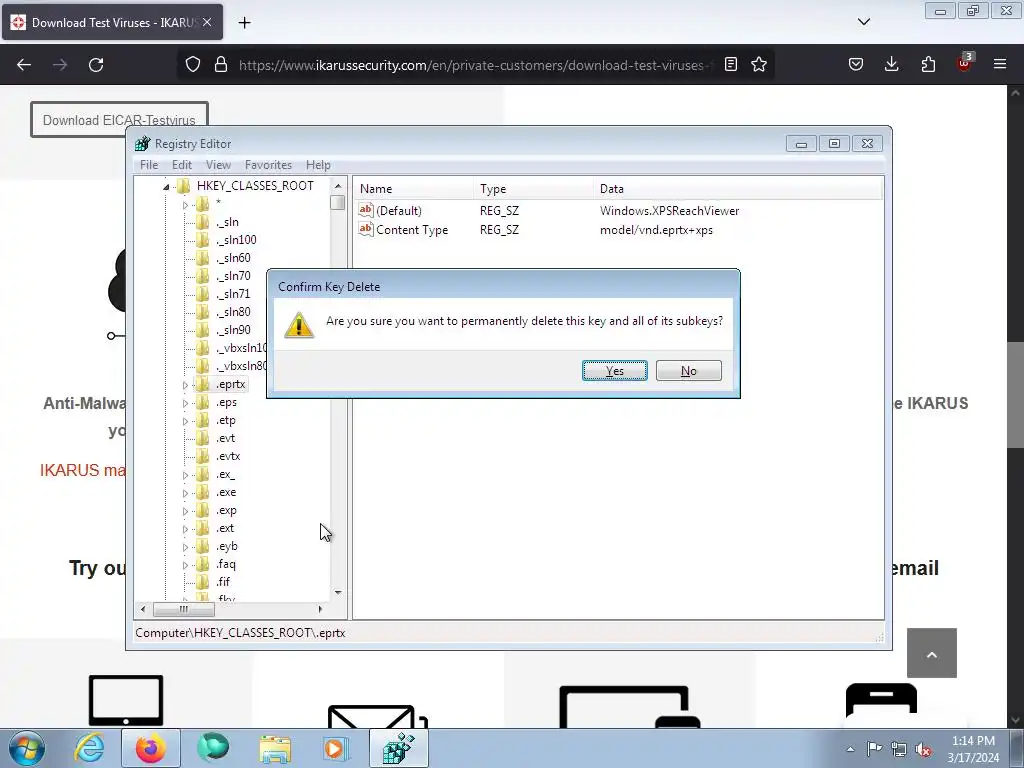The height and width of the screenshot is (768, 1024).
Task: Open a new Firefox tab
Action: tap(244, 23)
